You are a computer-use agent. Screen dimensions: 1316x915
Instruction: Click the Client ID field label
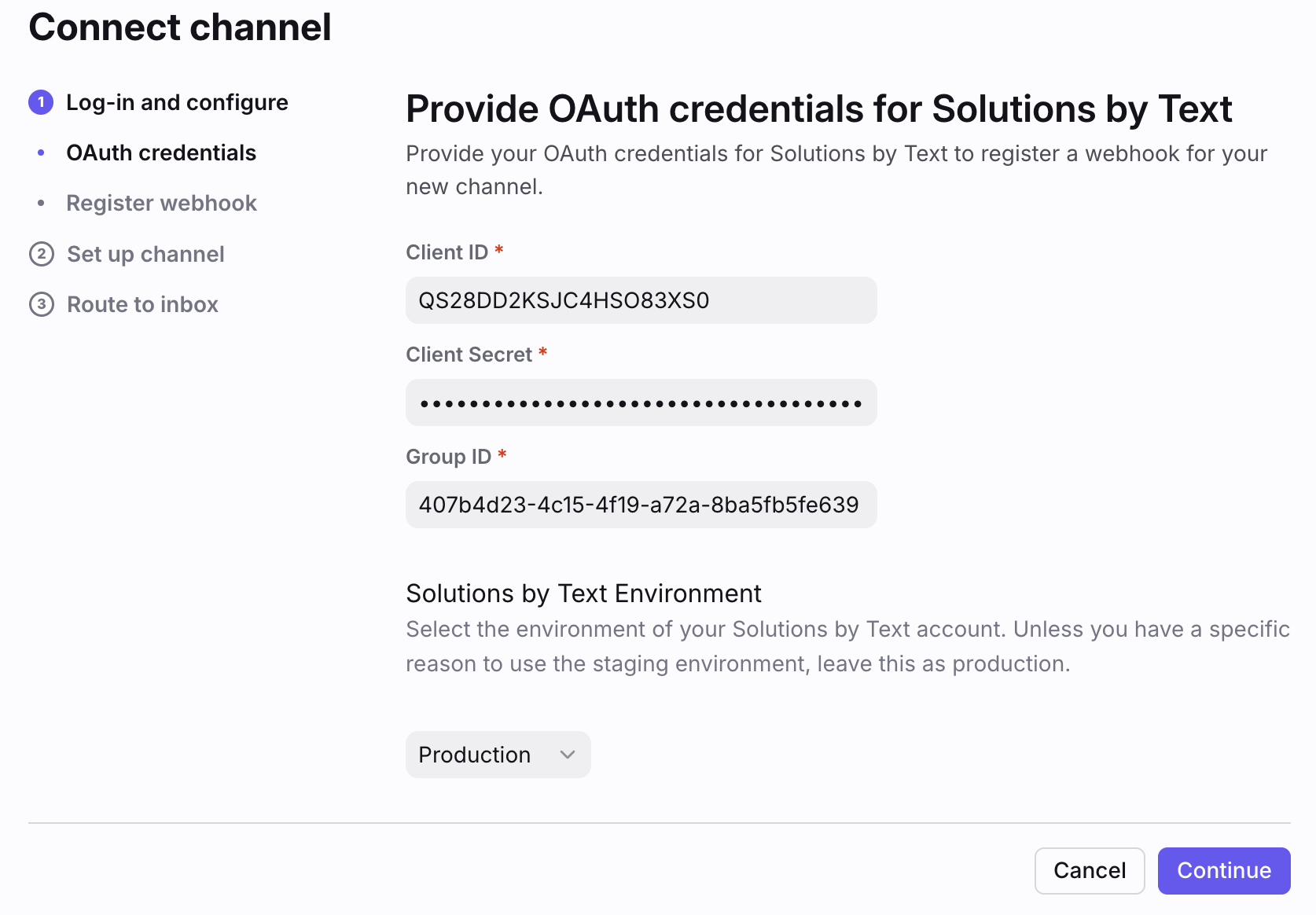tap(447, 252)
